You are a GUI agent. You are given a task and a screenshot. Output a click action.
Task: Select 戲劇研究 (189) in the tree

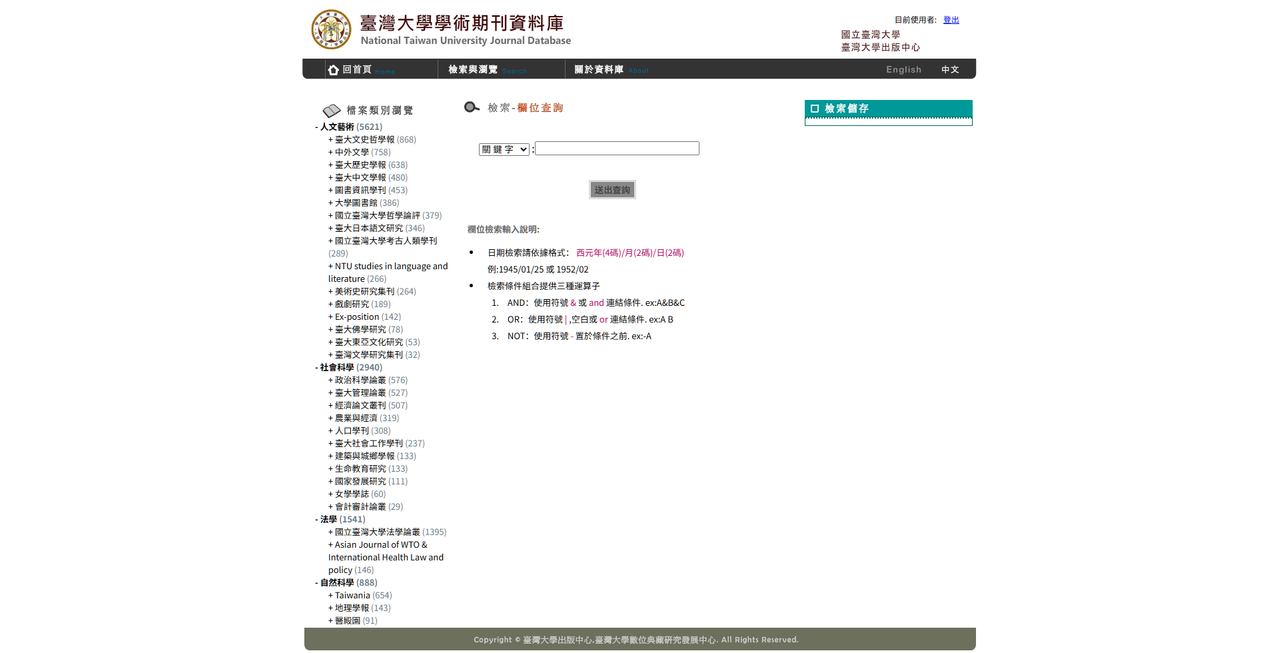tap(359, 304)
